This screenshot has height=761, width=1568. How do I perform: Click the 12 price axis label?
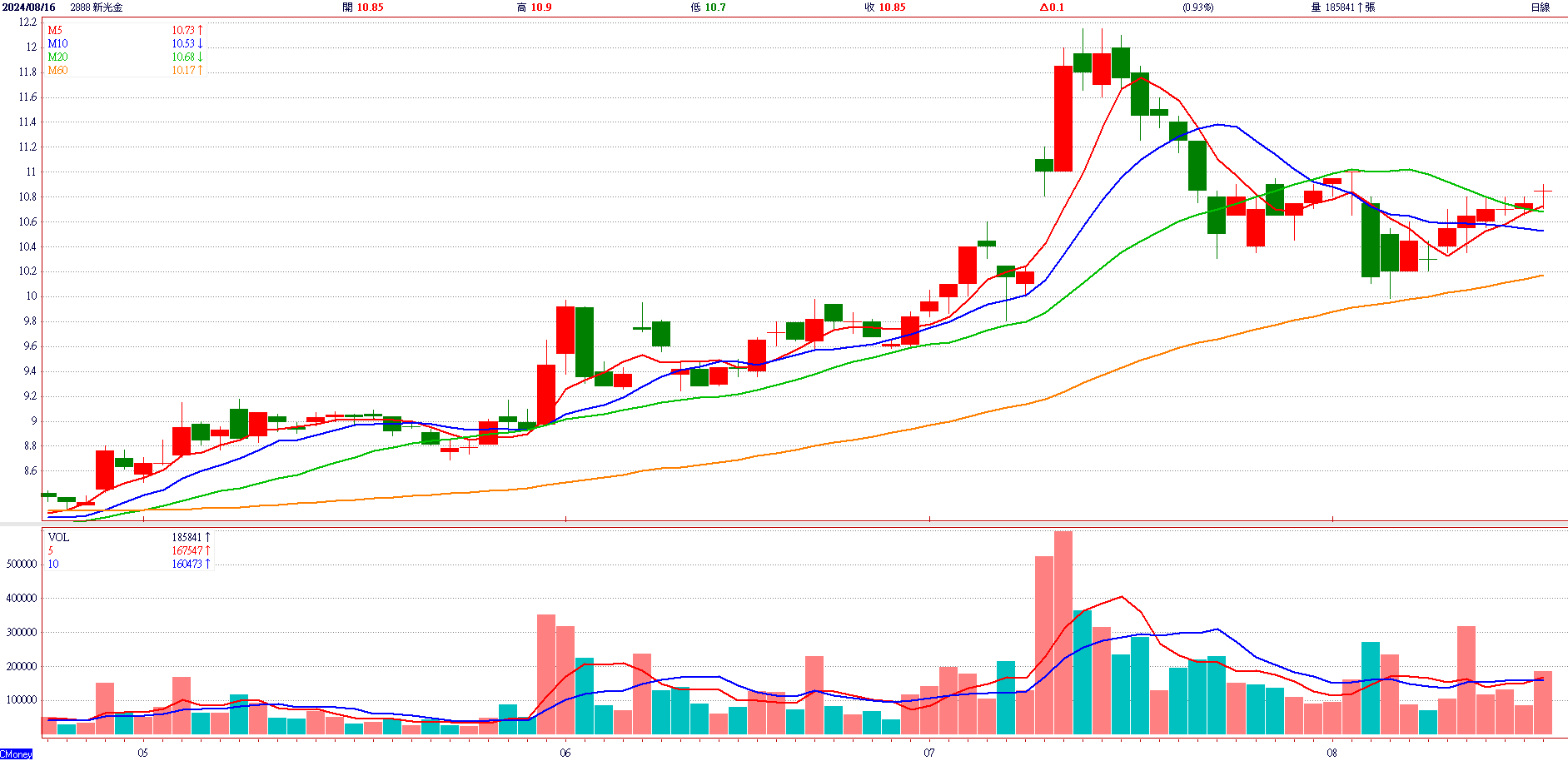click(x=32, y=47)
